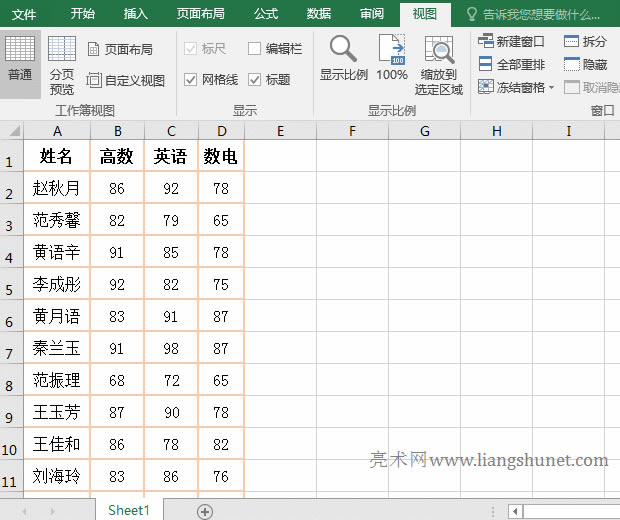
Task: Uncheck the 标题 headings checkbox
Action: pyautogui.click(x=255, y=80)
